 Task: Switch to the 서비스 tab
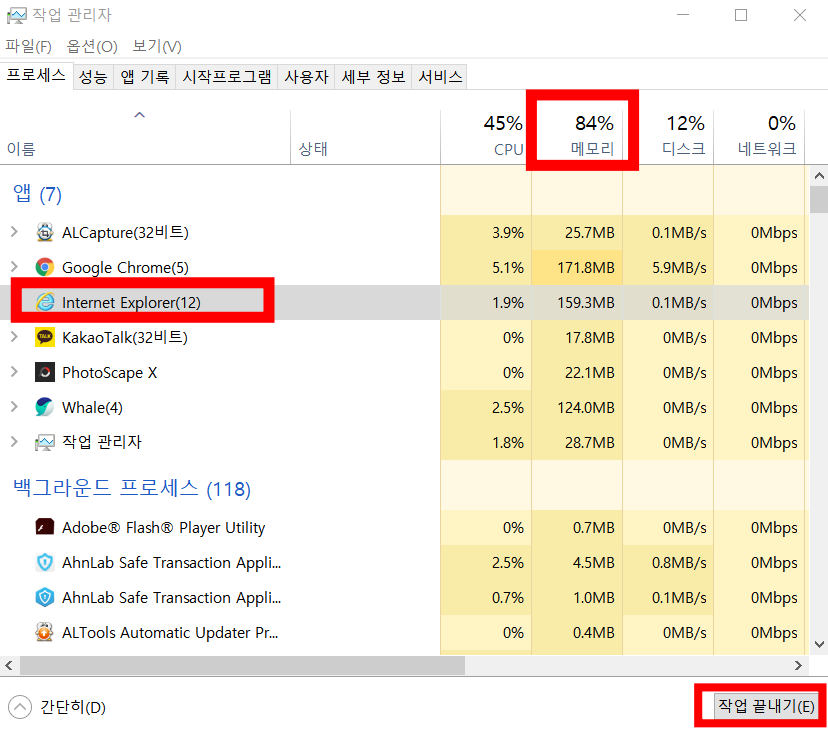440,77
